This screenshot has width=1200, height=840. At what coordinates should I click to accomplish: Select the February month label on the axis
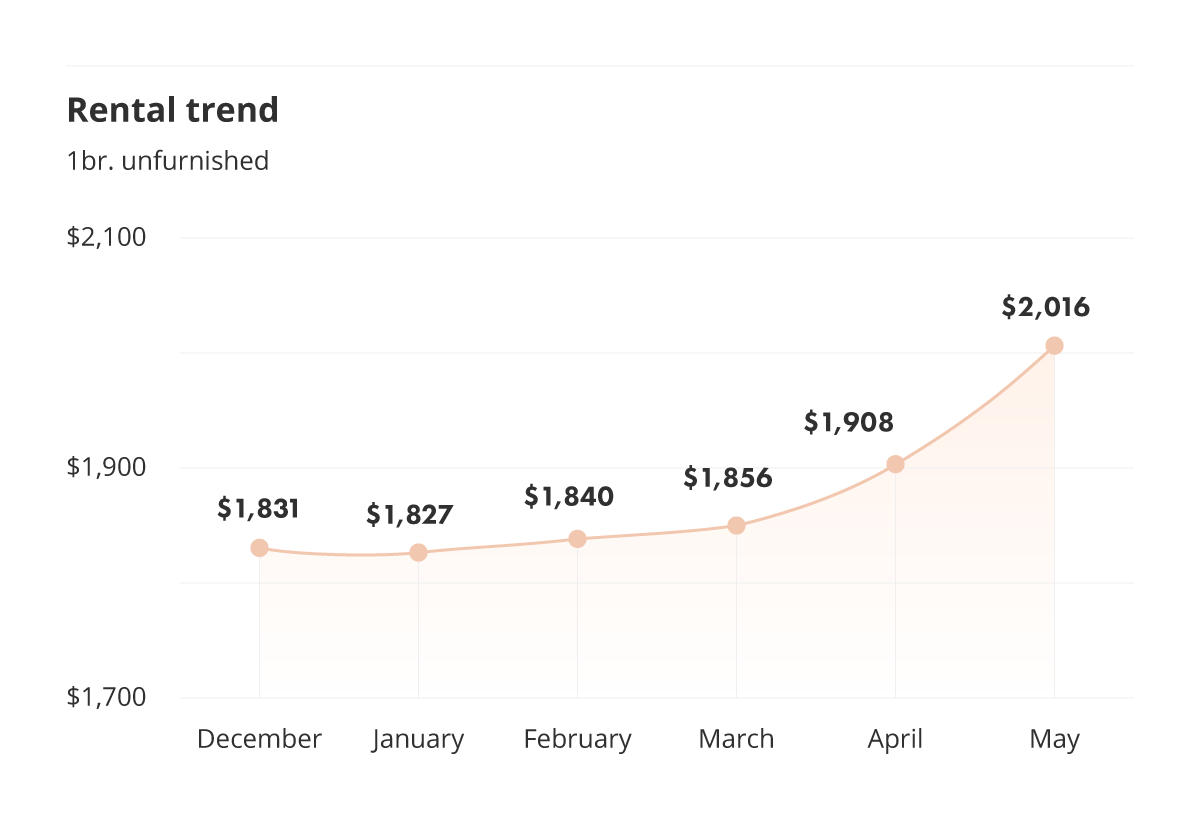click(578, 739)
